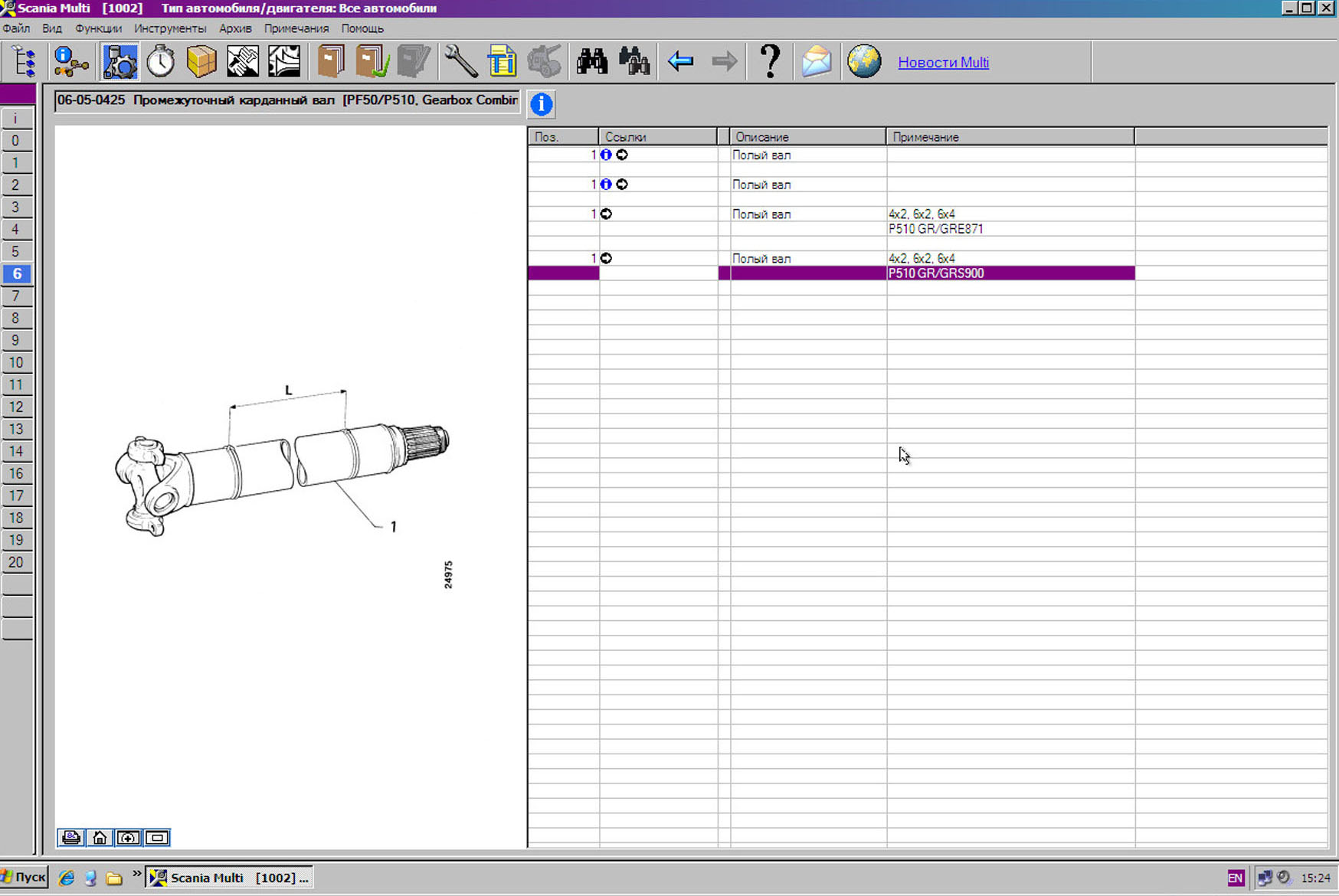This screenshot has width=1339, height=896.
Task: Switch to group 12 in left sidebar
Action: (16, 407)
